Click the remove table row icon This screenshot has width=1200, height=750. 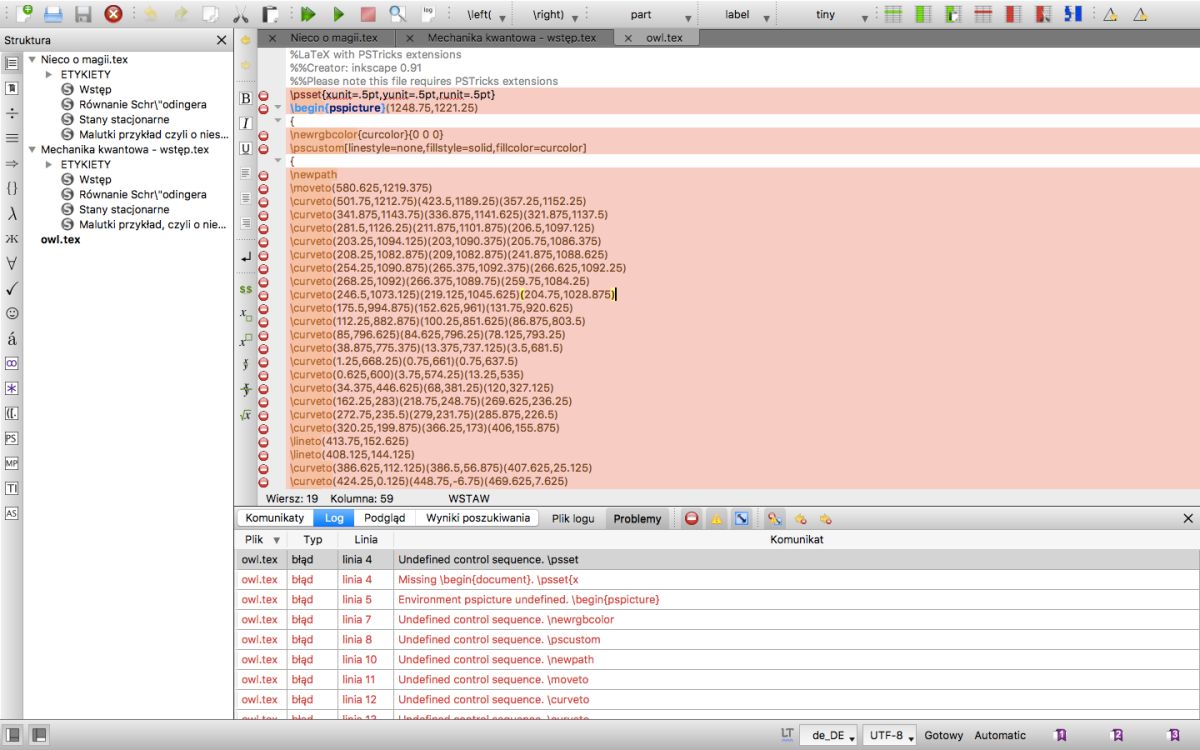pos(983,14)
